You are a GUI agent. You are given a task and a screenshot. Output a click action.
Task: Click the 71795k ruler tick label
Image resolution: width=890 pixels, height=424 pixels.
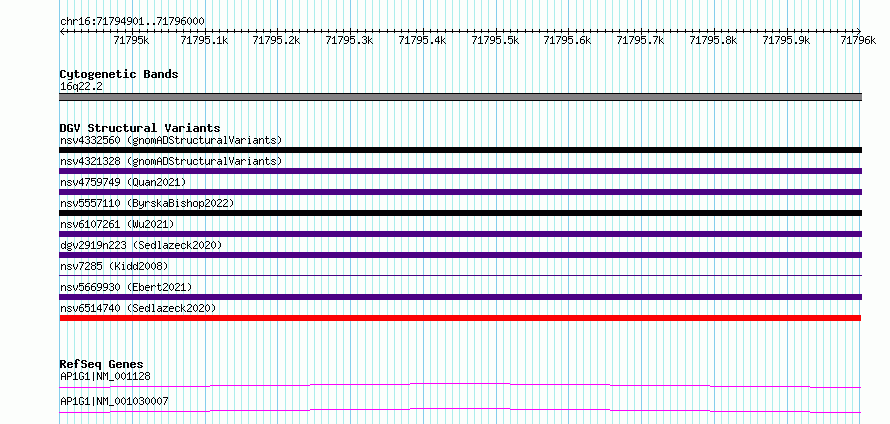pyautogui.click(x=132, y=40)
